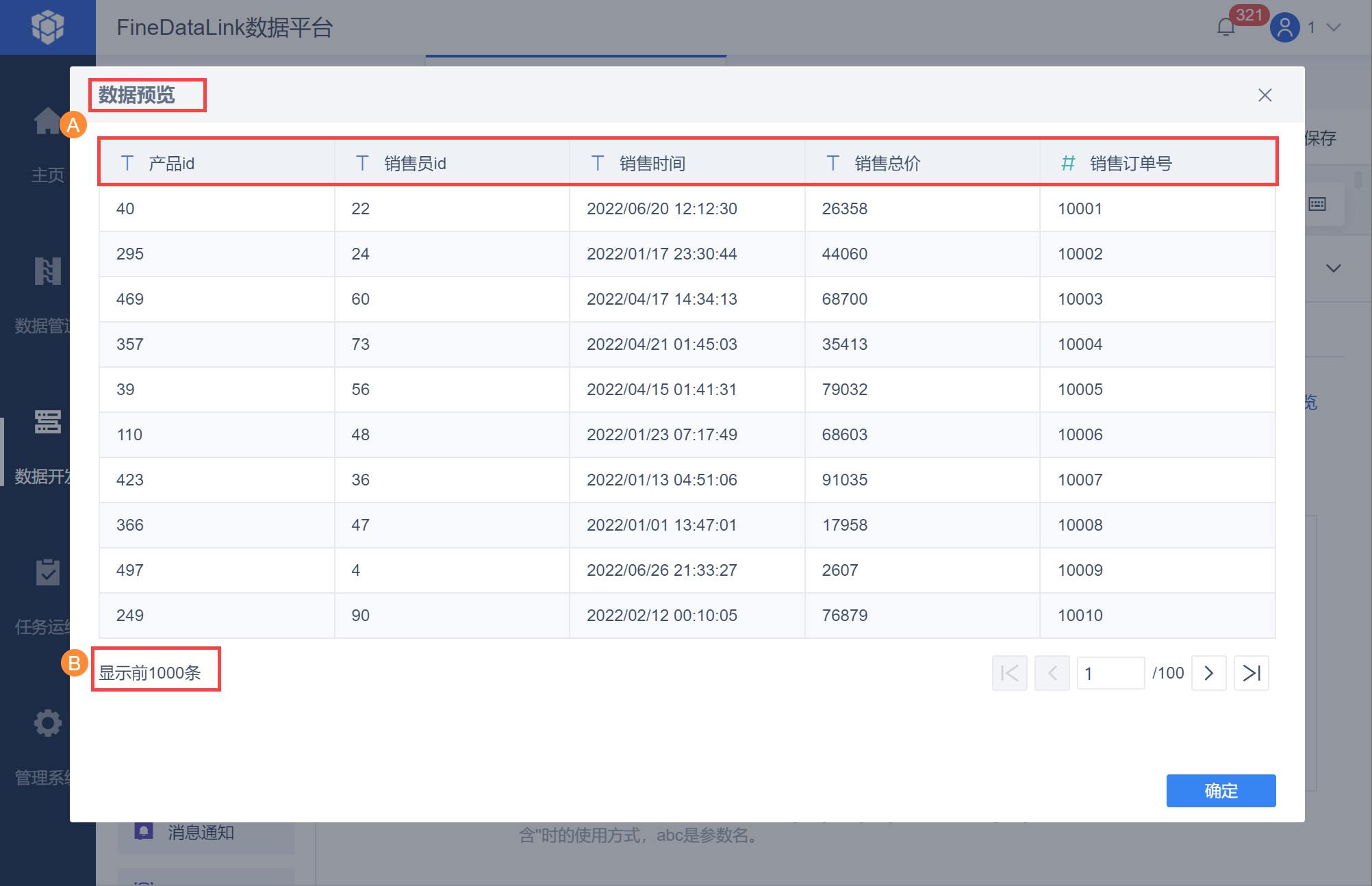This screenshot has width=1372, height=886.
Task: Click the user avatar icon
Action: (1284, 28)
